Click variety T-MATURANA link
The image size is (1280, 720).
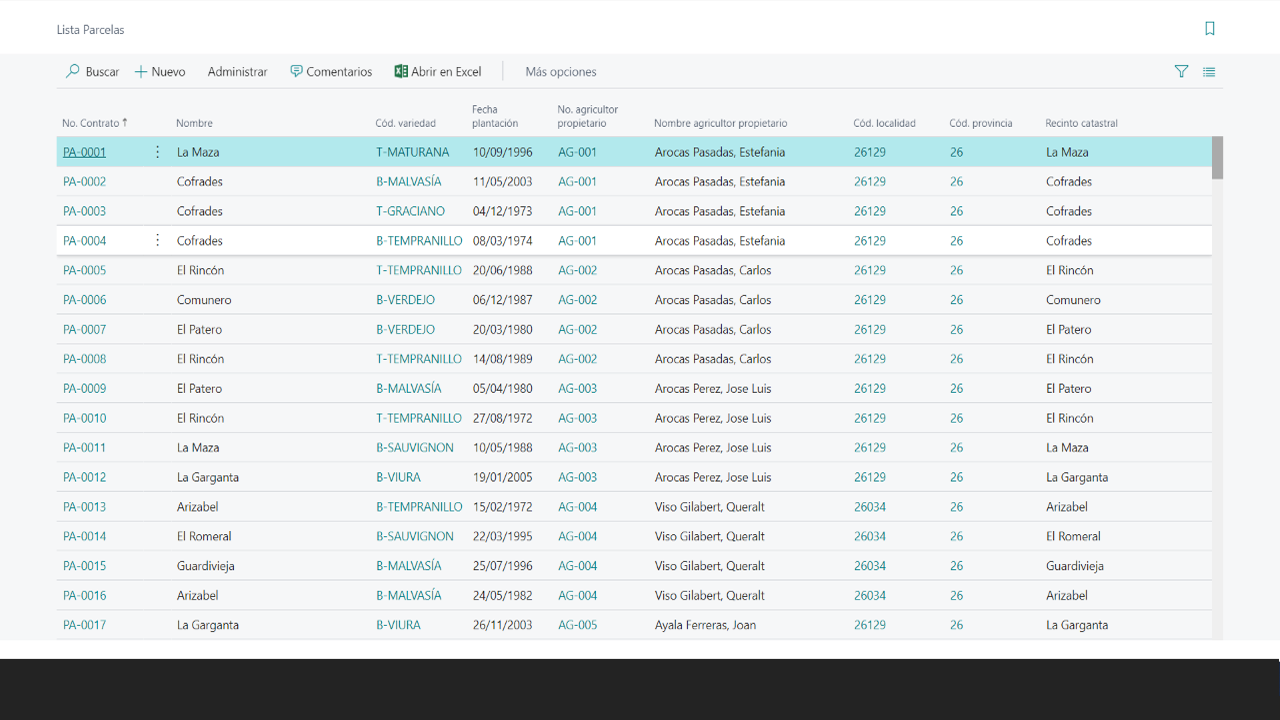point(413,152)
